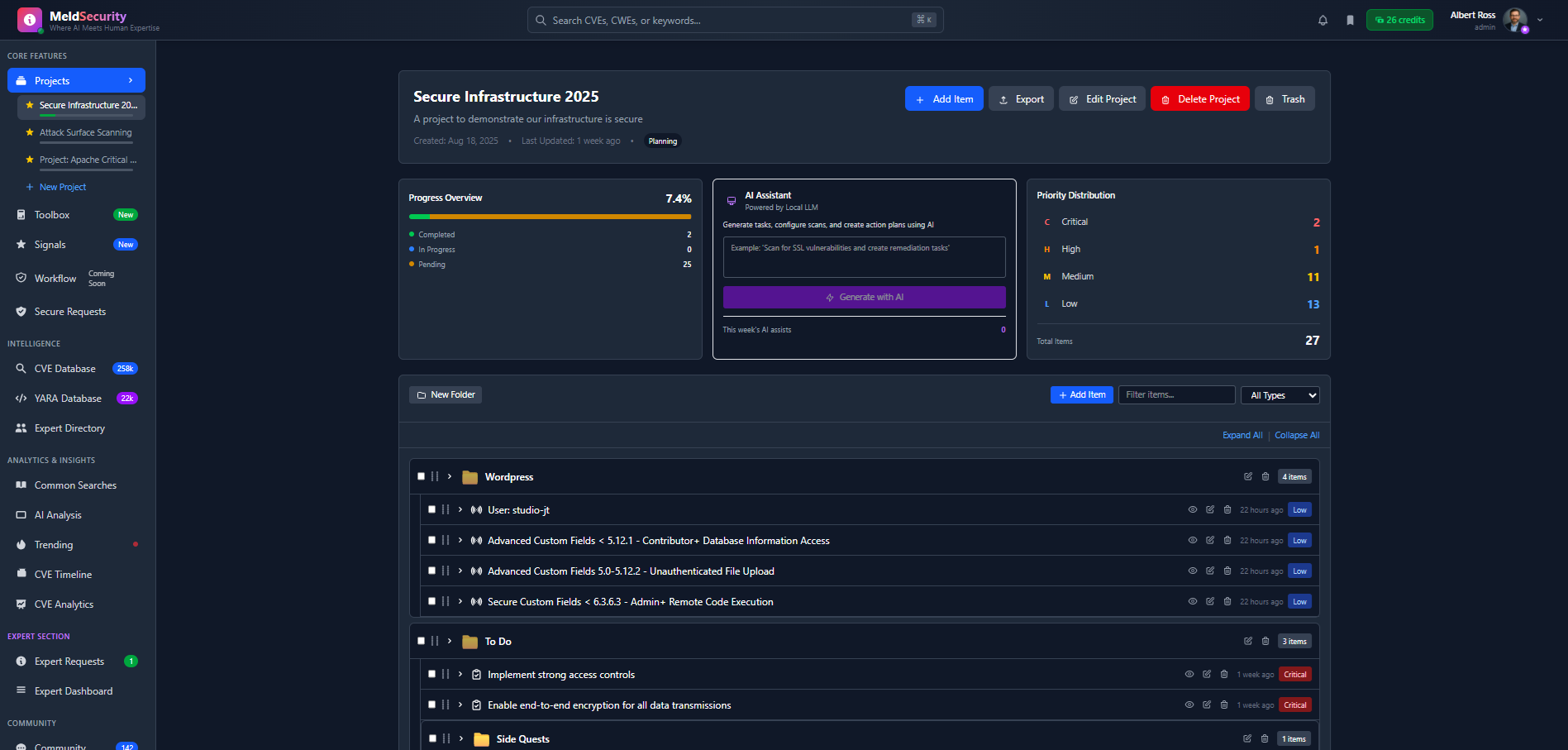
Task: Click Add Item in project header
Action: click(944, 98)
